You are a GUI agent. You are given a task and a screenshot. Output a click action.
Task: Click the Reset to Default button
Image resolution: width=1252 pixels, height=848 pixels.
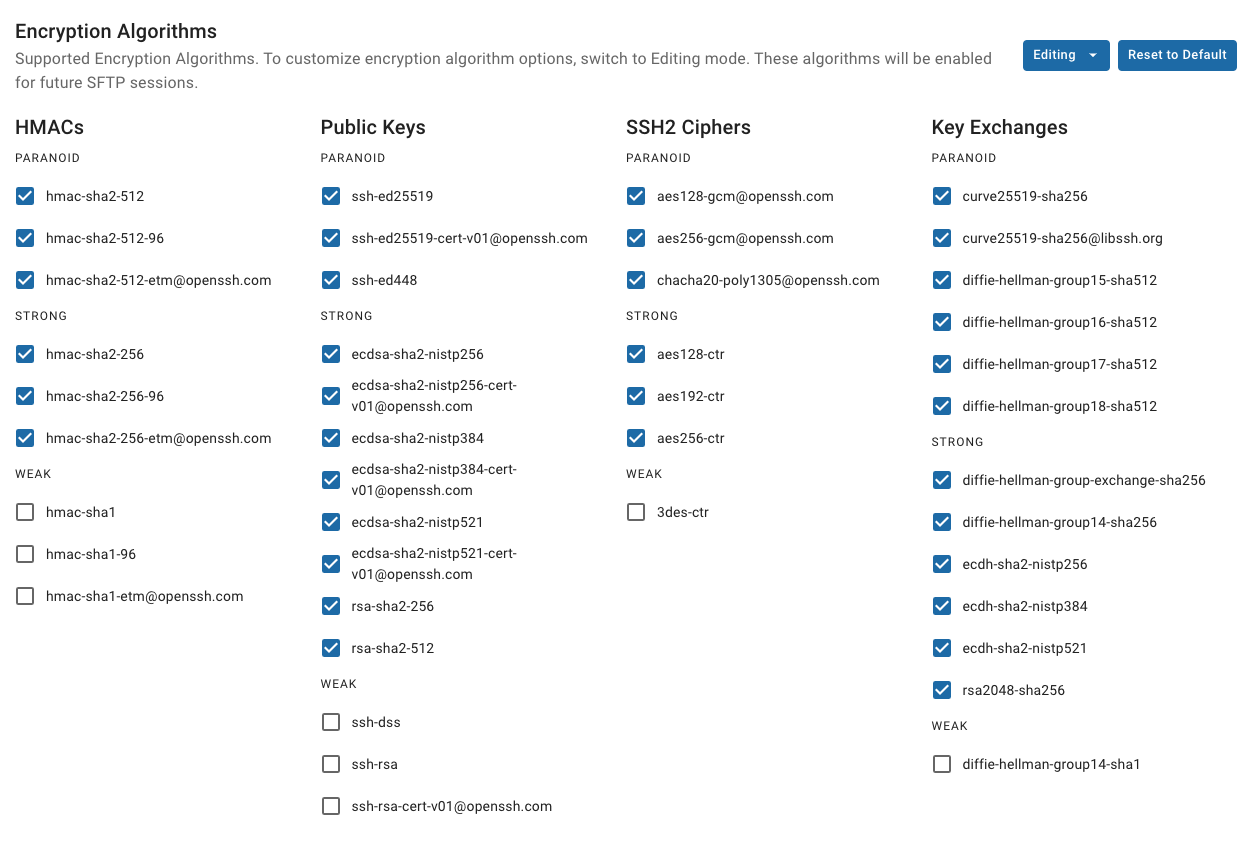pos(1177,55)
